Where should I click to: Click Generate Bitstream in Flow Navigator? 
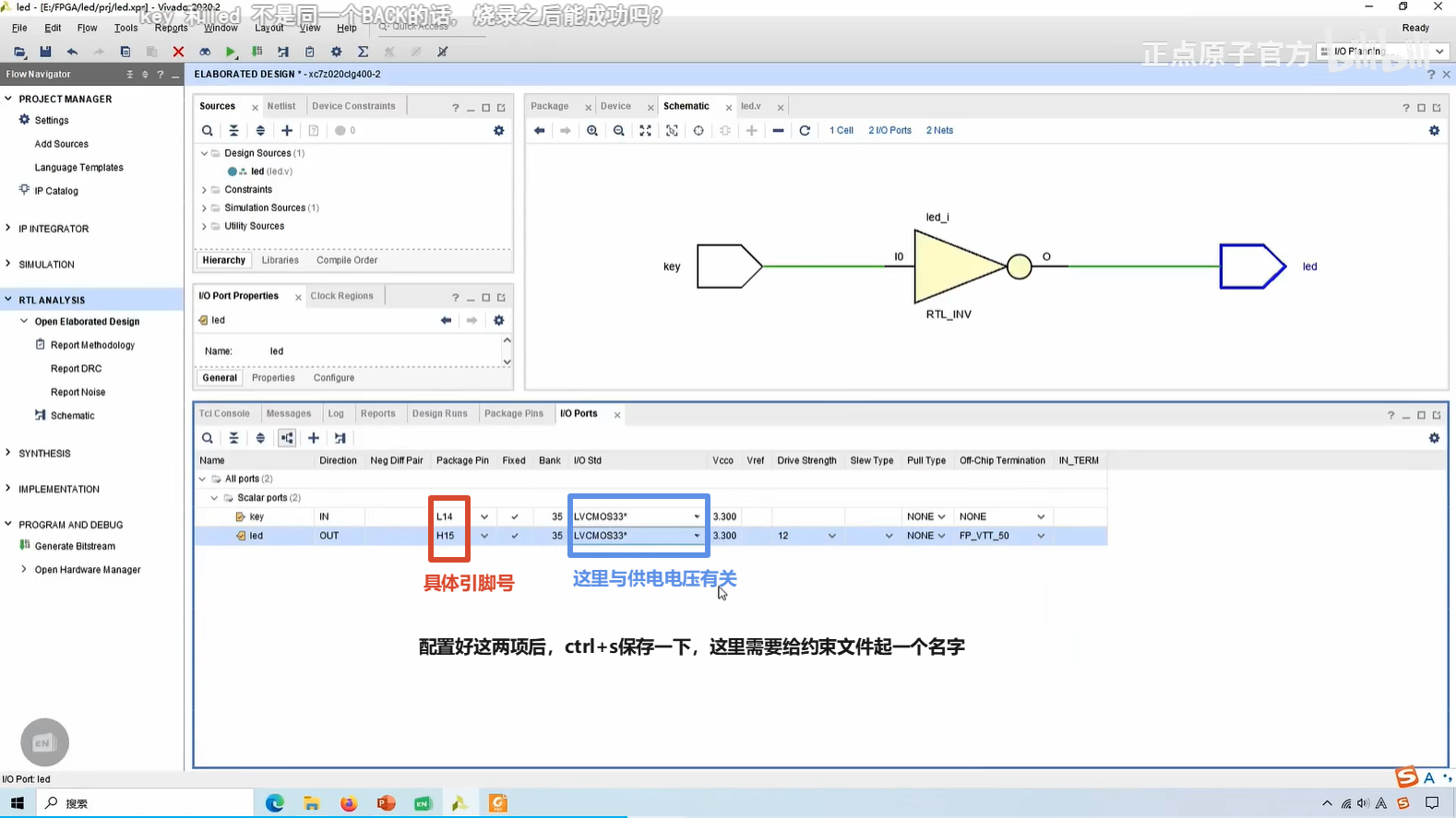click(75, 546)
